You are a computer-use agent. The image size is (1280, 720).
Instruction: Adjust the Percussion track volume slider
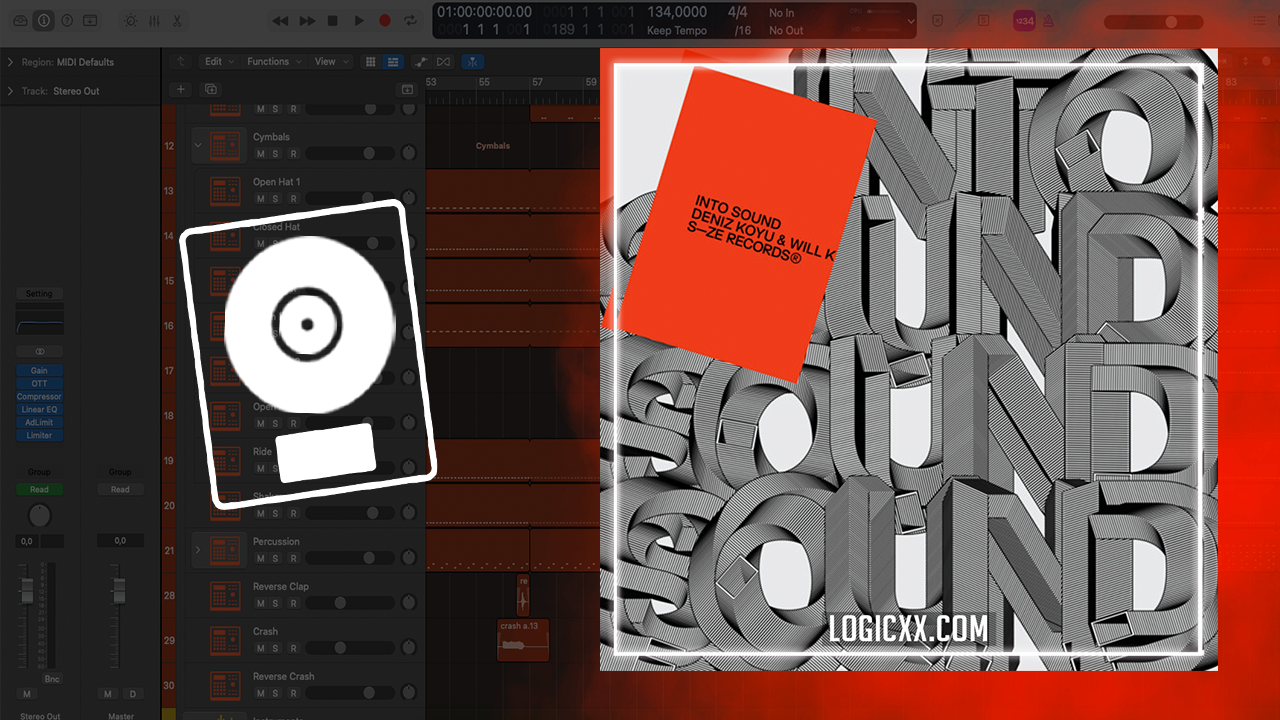click(x=349, y=558)
